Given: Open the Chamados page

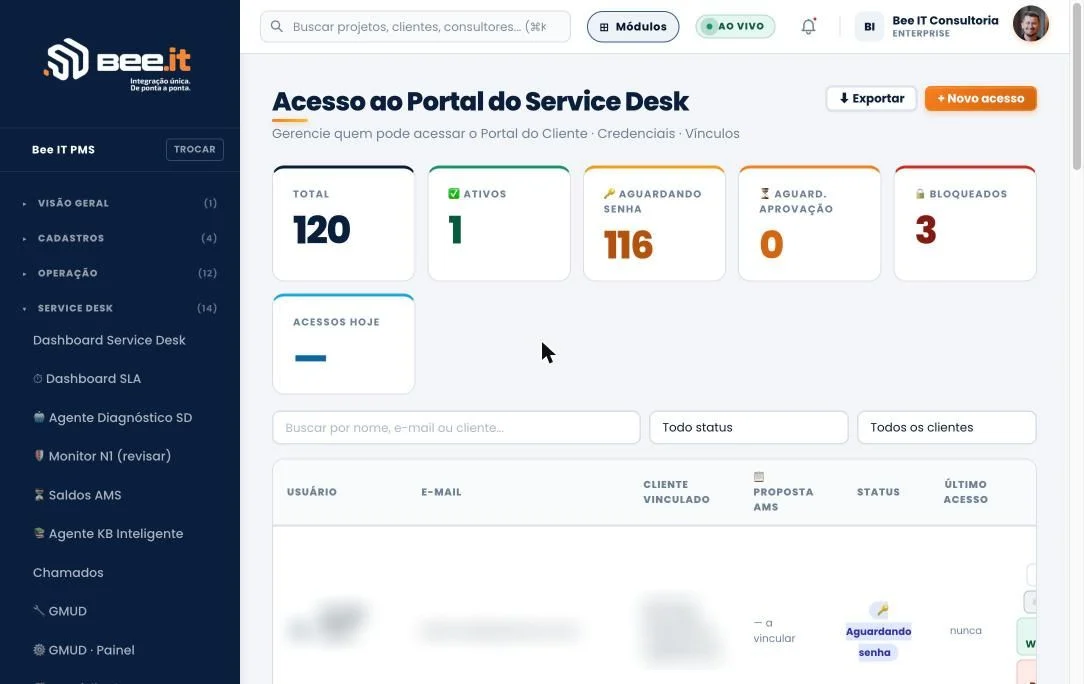Looking at the screenshot, I should point(68,573).
